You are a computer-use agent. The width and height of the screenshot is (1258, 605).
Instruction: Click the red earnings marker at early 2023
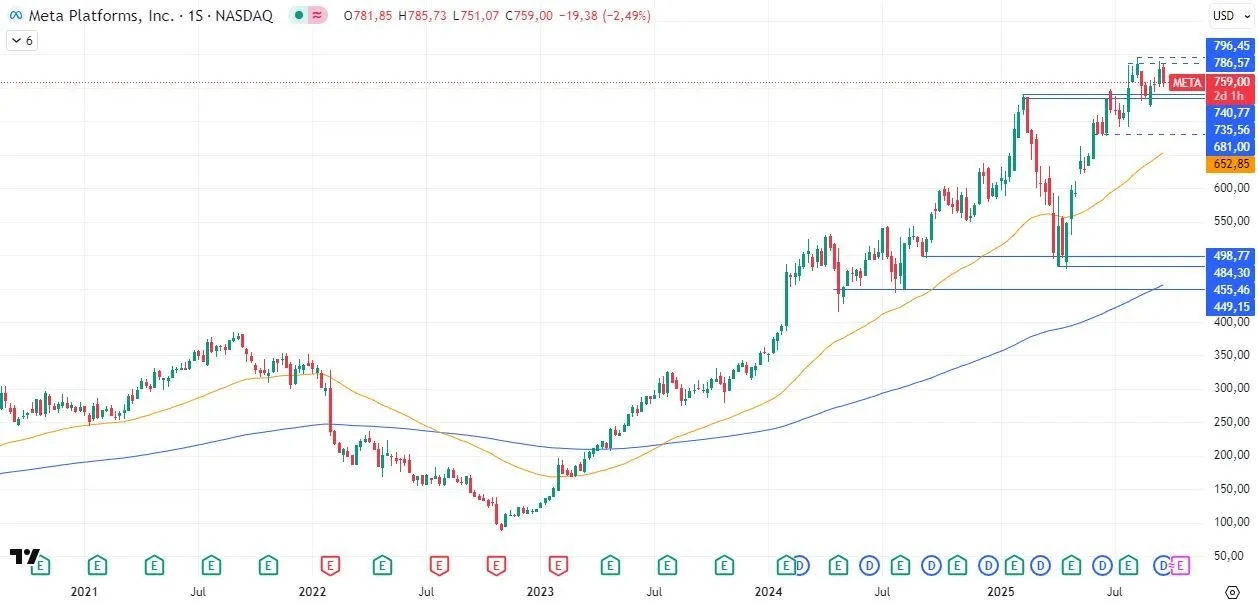tap(557, 566)
